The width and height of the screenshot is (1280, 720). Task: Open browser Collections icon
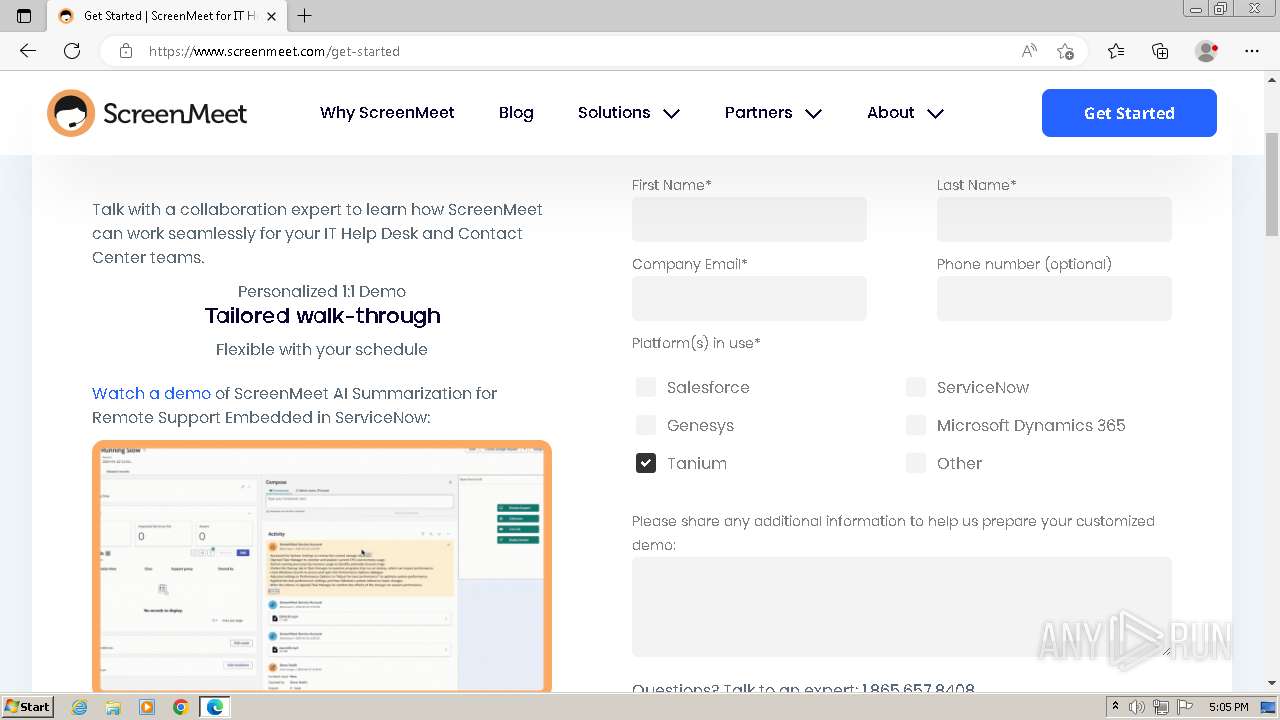pos(1160,51)
